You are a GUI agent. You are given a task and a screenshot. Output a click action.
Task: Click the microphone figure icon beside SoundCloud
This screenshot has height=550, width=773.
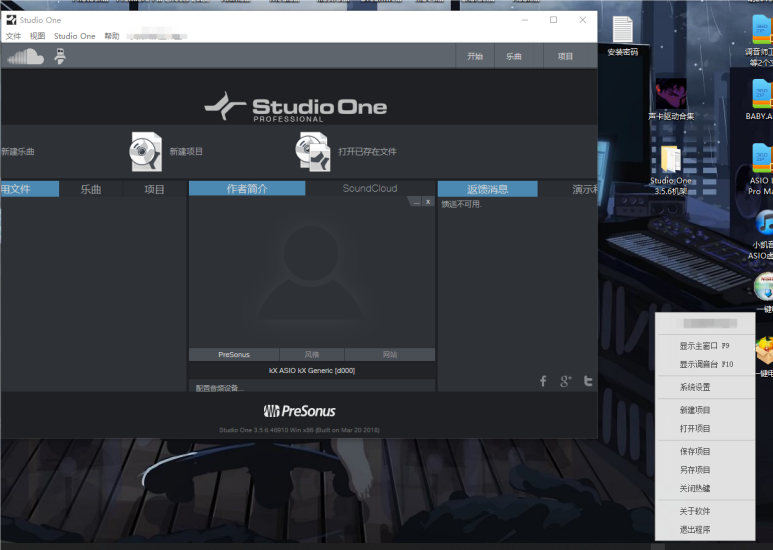click(60, 56)
